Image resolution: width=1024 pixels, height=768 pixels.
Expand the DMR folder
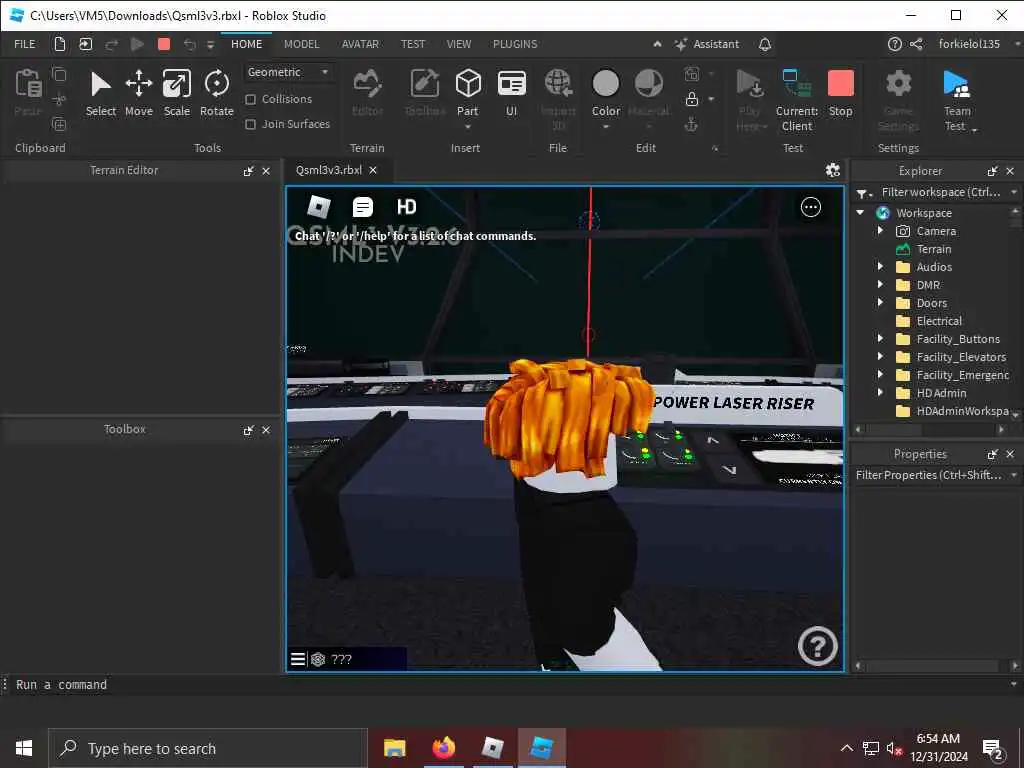click(x=880, y=285)
